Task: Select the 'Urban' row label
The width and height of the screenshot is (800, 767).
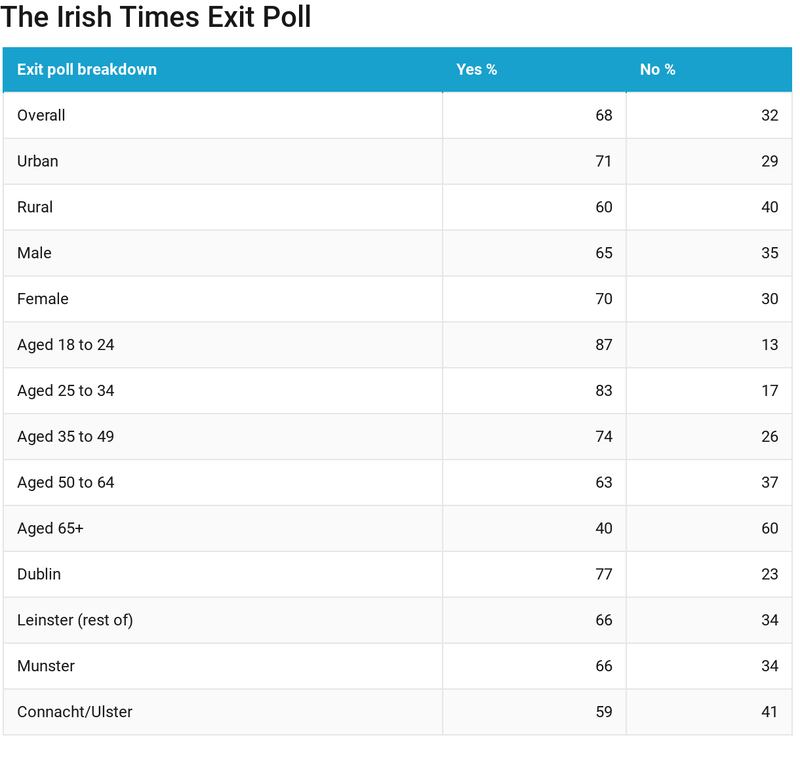Action: 38,162
